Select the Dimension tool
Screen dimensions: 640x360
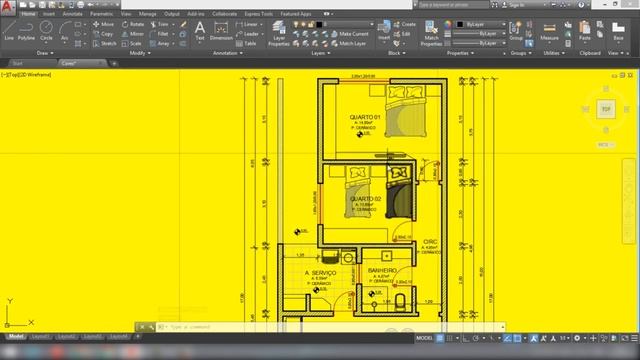[x=221, y=31]
